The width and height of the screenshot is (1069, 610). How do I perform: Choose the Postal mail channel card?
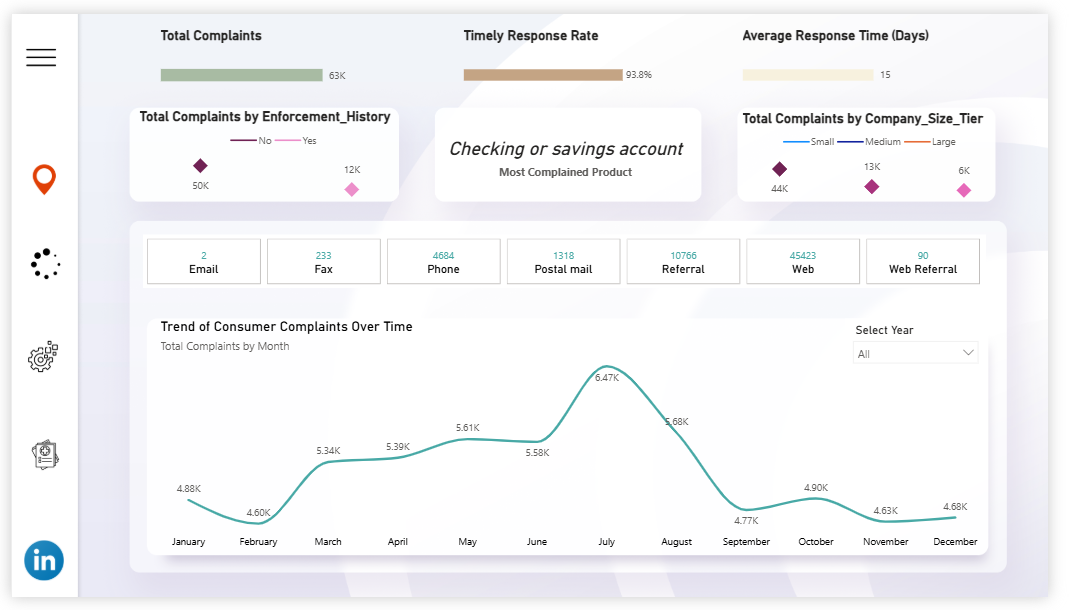click(563, 262)
